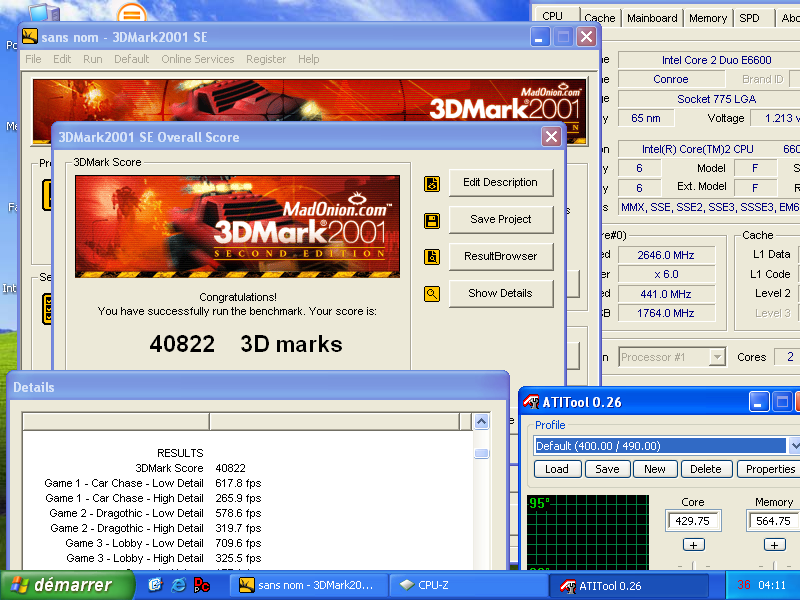Open Internet Explorer from quick launch
The width and height of the screenshot is (800, 600).
pyautogui.click(x=178, y=585)
